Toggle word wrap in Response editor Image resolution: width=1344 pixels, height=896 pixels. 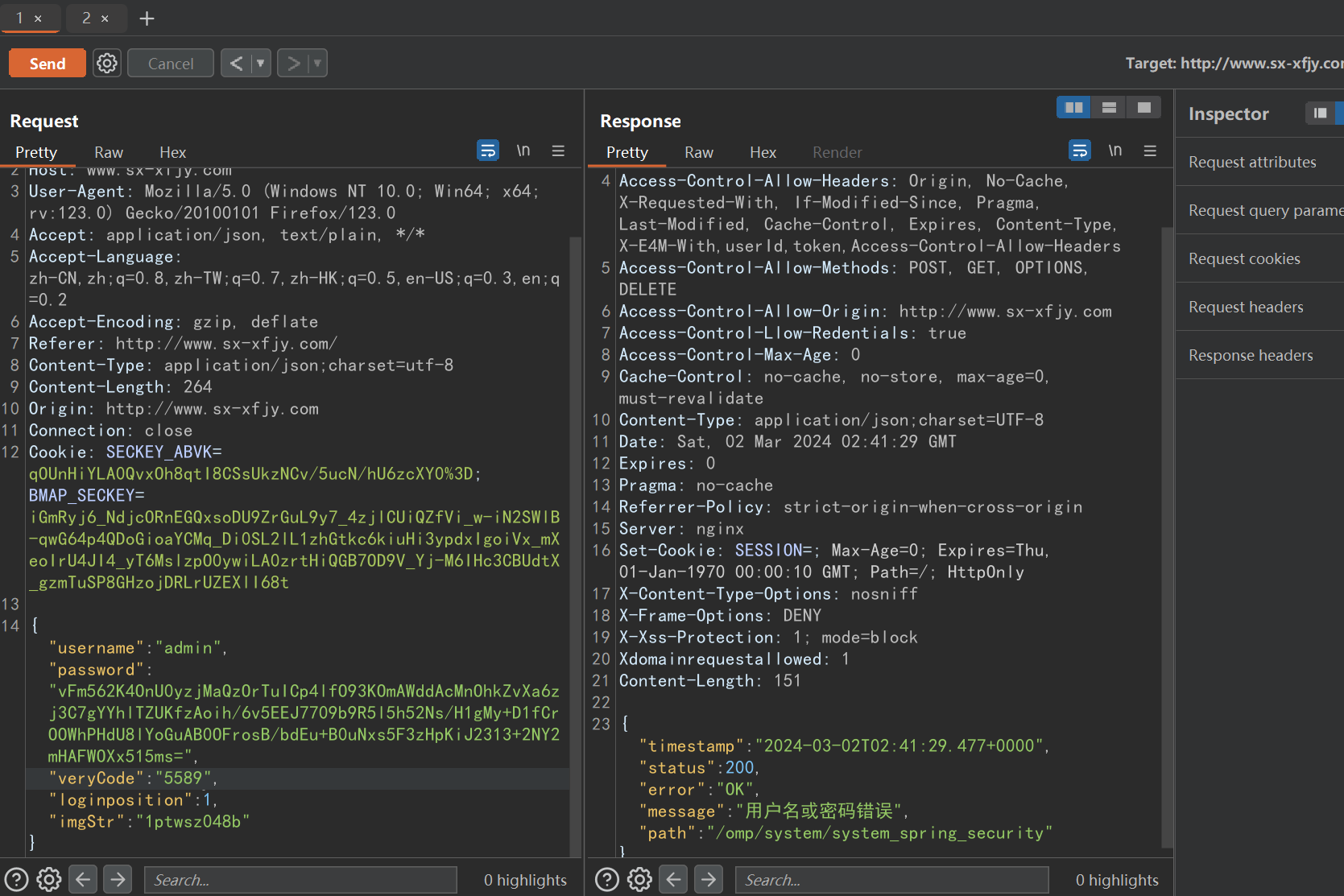pos(1080,151)
